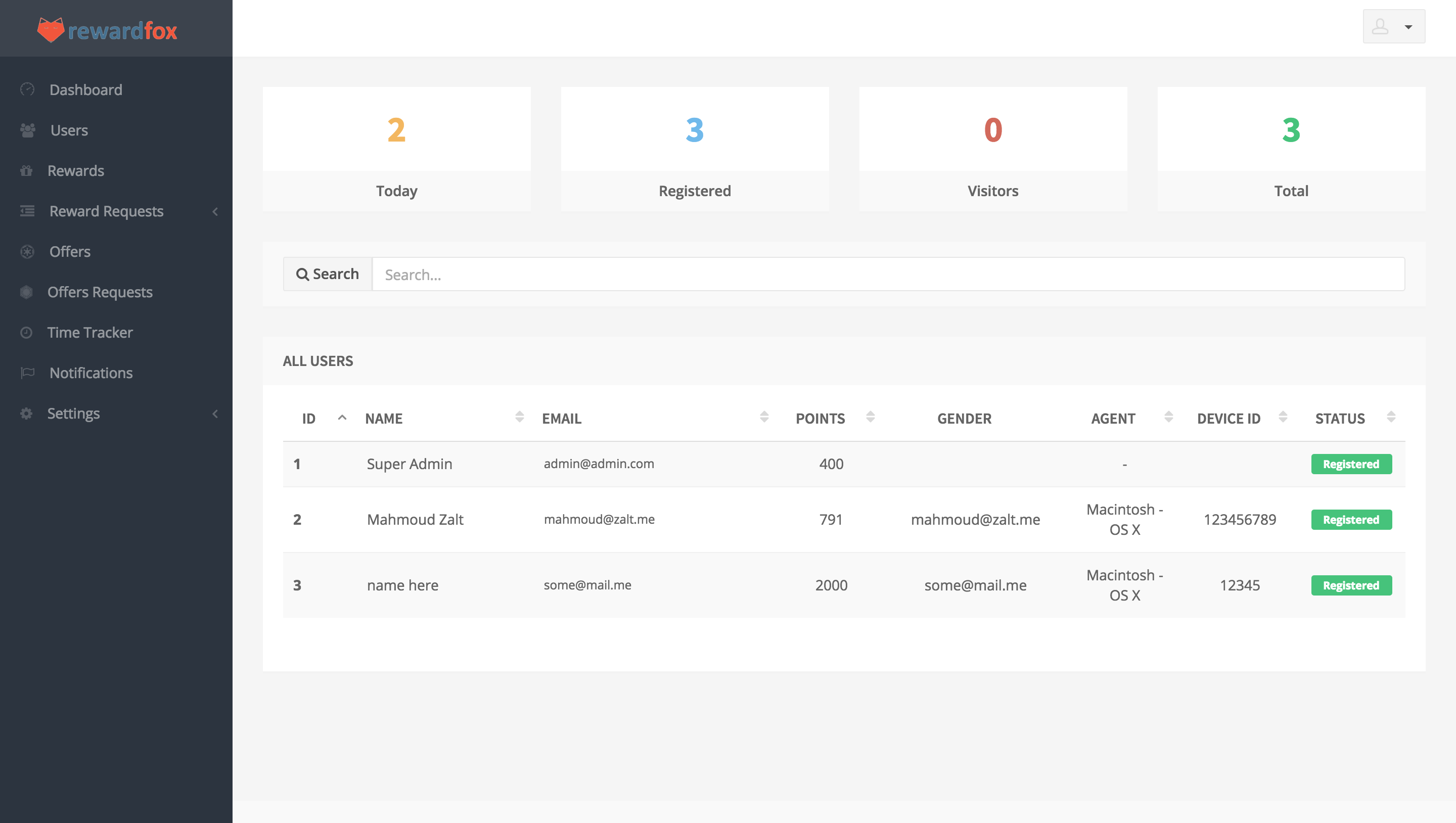Click the Registered stat card
1456x823 pixels.
click(695, 149)
